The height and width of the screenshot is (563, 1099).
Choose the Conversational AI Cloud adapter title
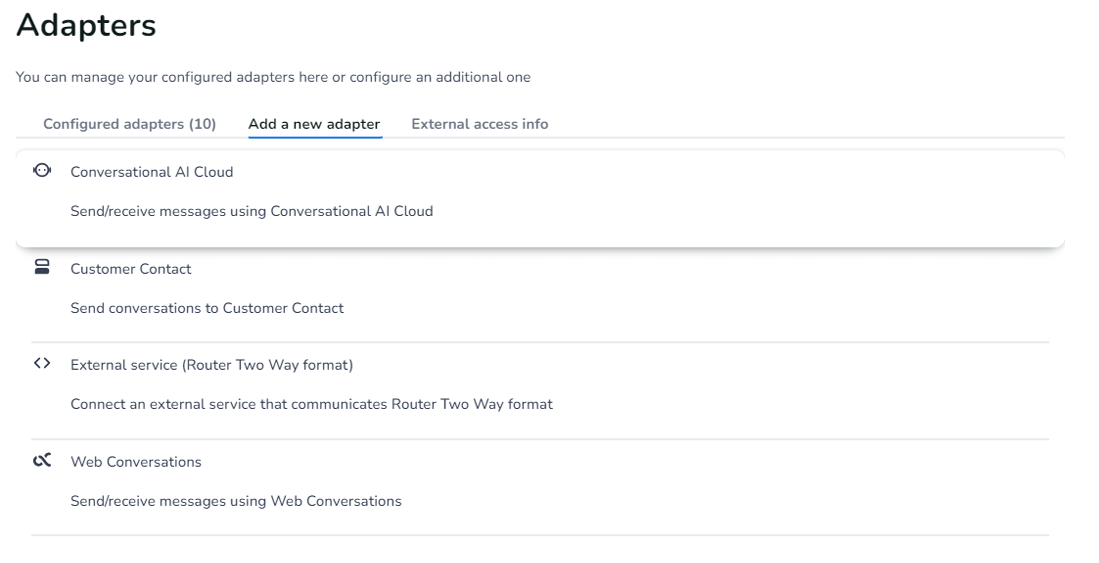(151, 172)
